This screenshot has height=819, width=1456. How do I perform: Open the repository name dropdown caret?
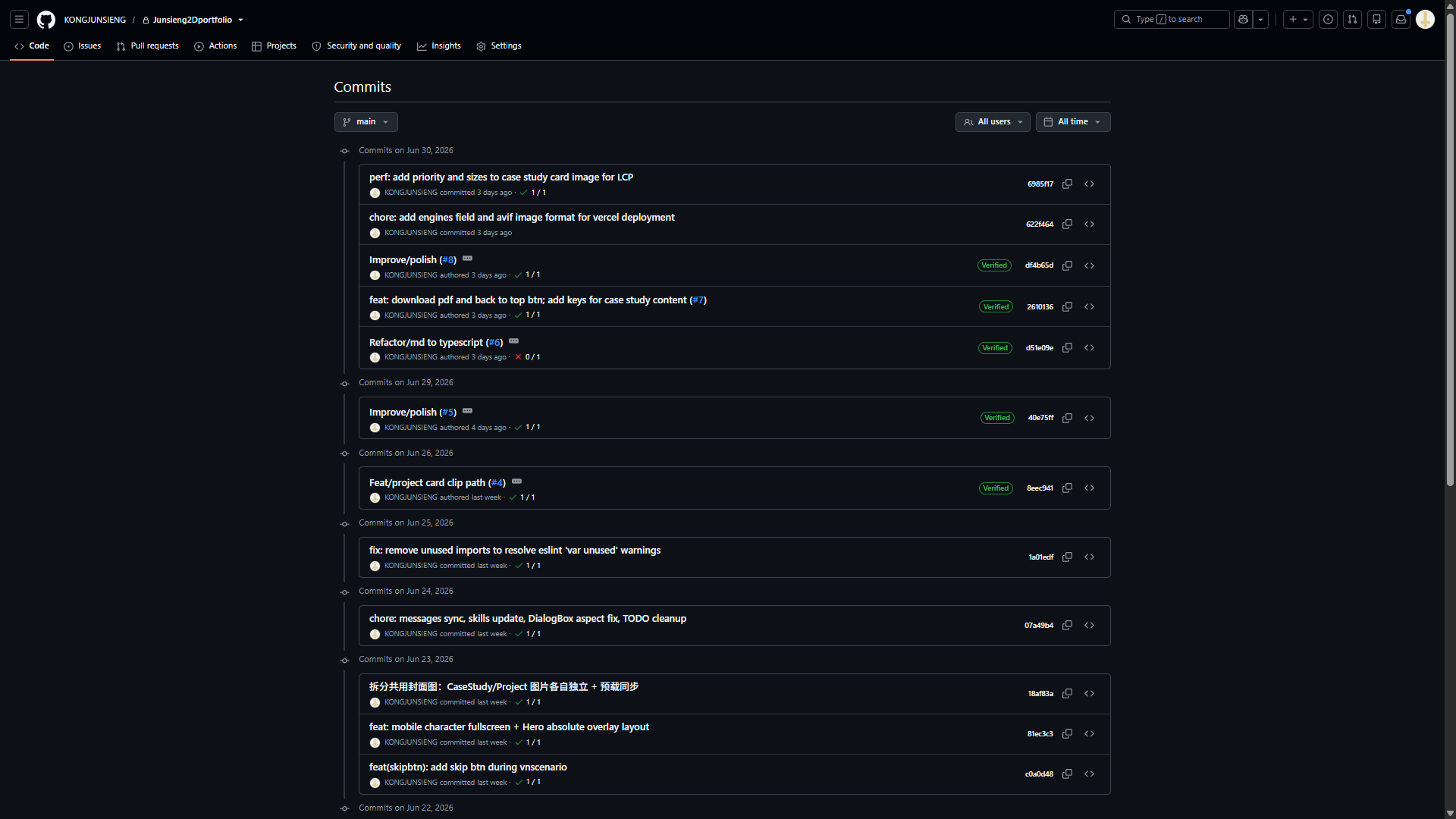point(240,20)
